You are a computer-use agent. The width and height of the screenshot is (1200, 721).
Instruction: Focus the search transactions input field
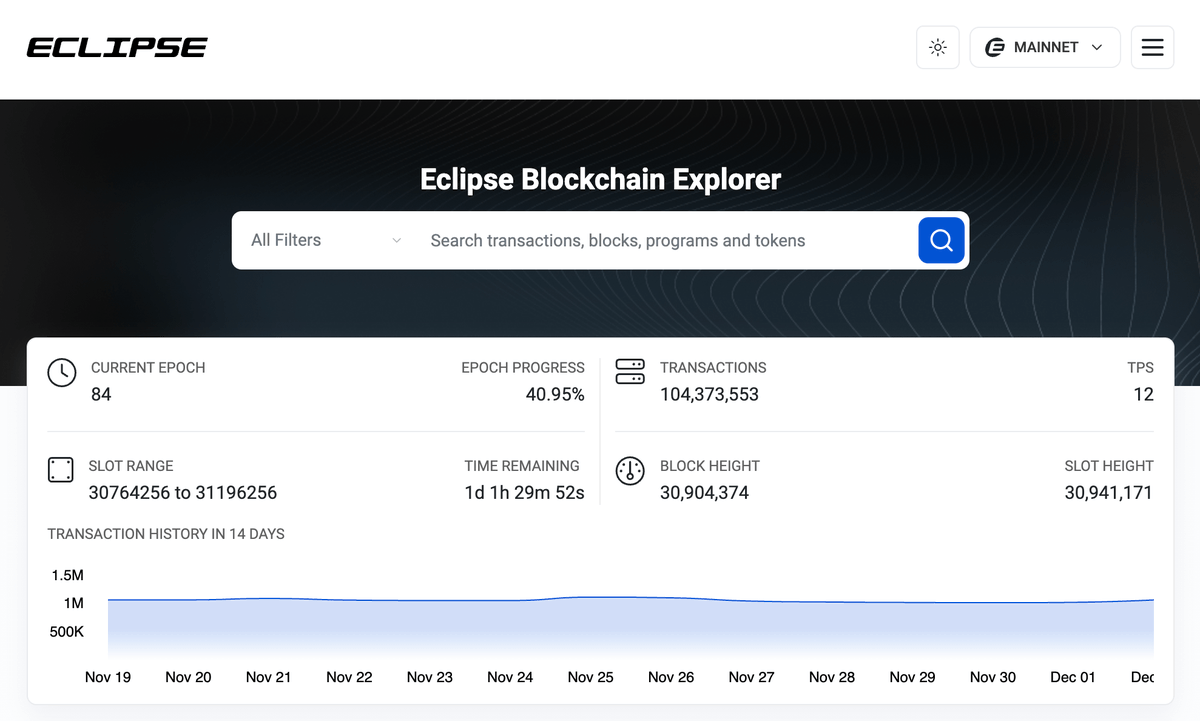(x=665, y=240)
